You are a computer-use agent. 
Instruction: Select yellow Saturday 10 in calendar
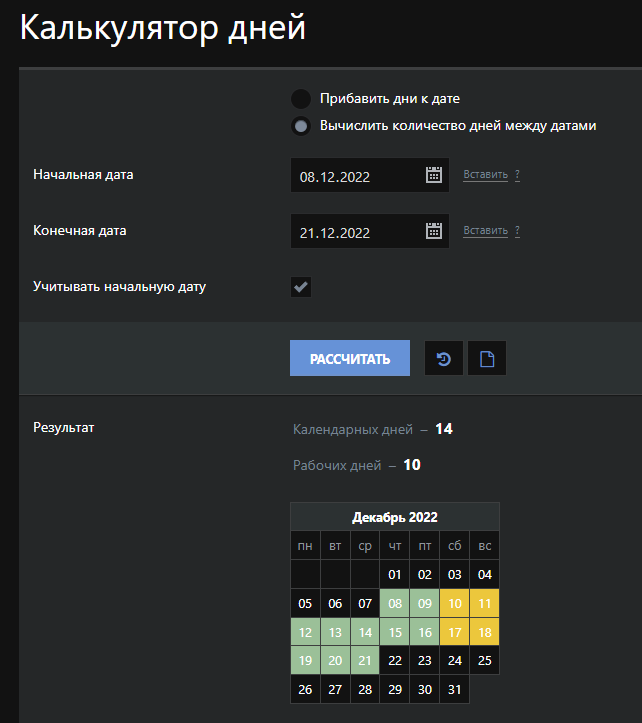[454, 604]
